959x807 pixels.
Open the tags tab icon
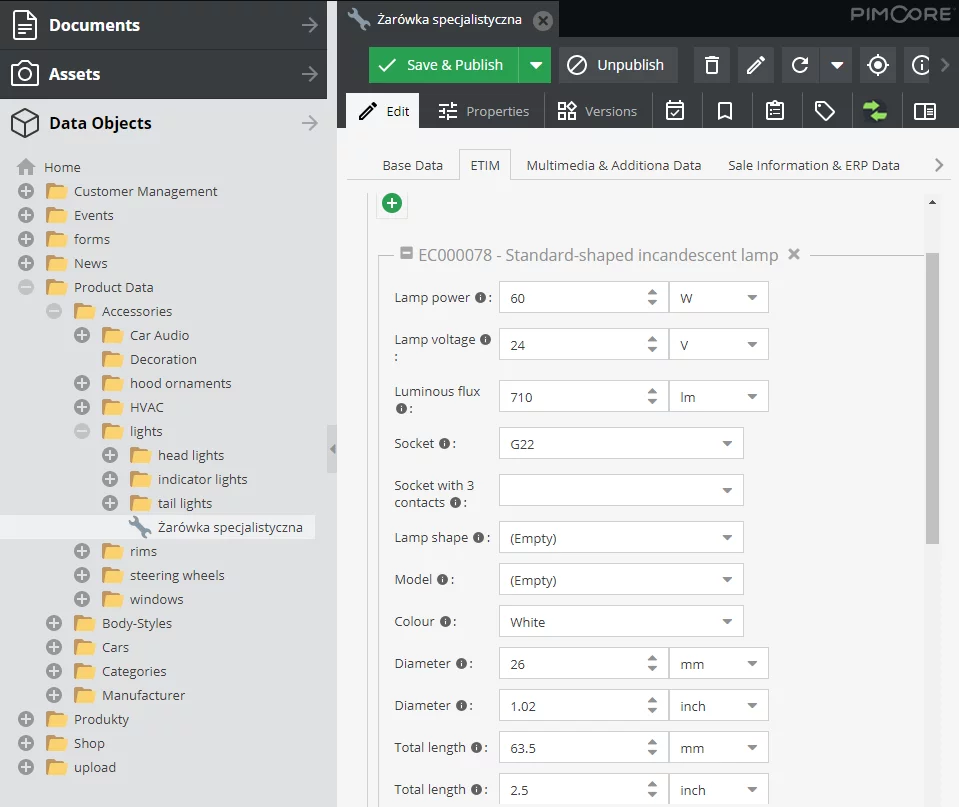click(824, 111)
